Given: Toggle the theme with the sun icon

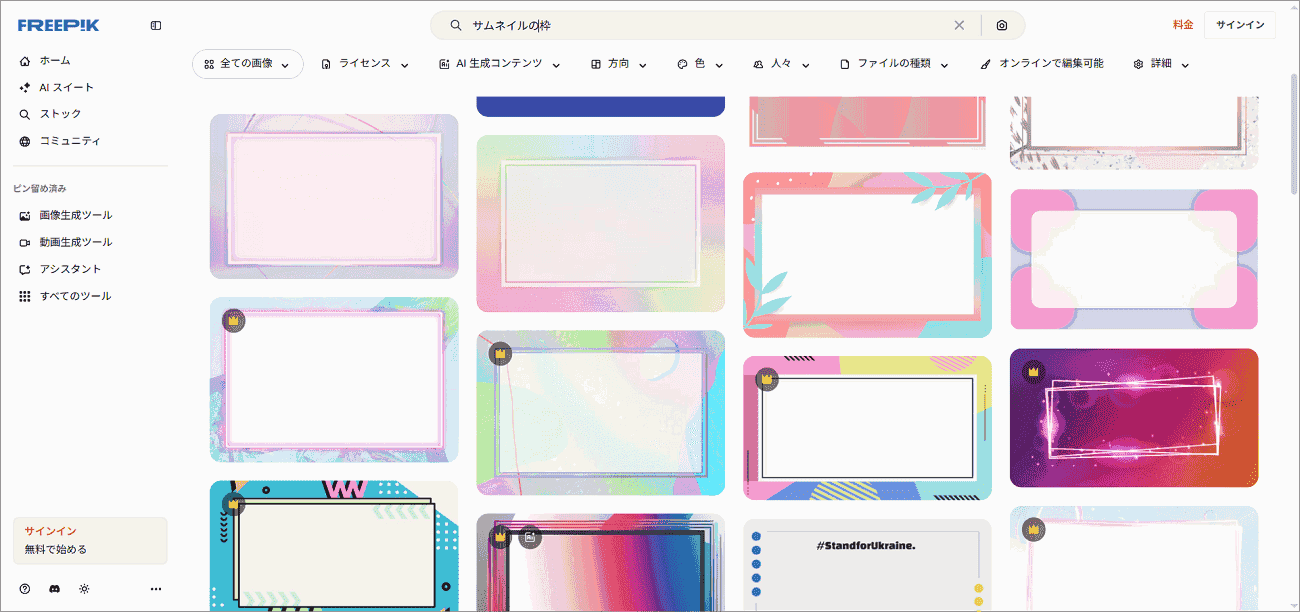Looking at the screenshot, I should (x=82, y=589).
